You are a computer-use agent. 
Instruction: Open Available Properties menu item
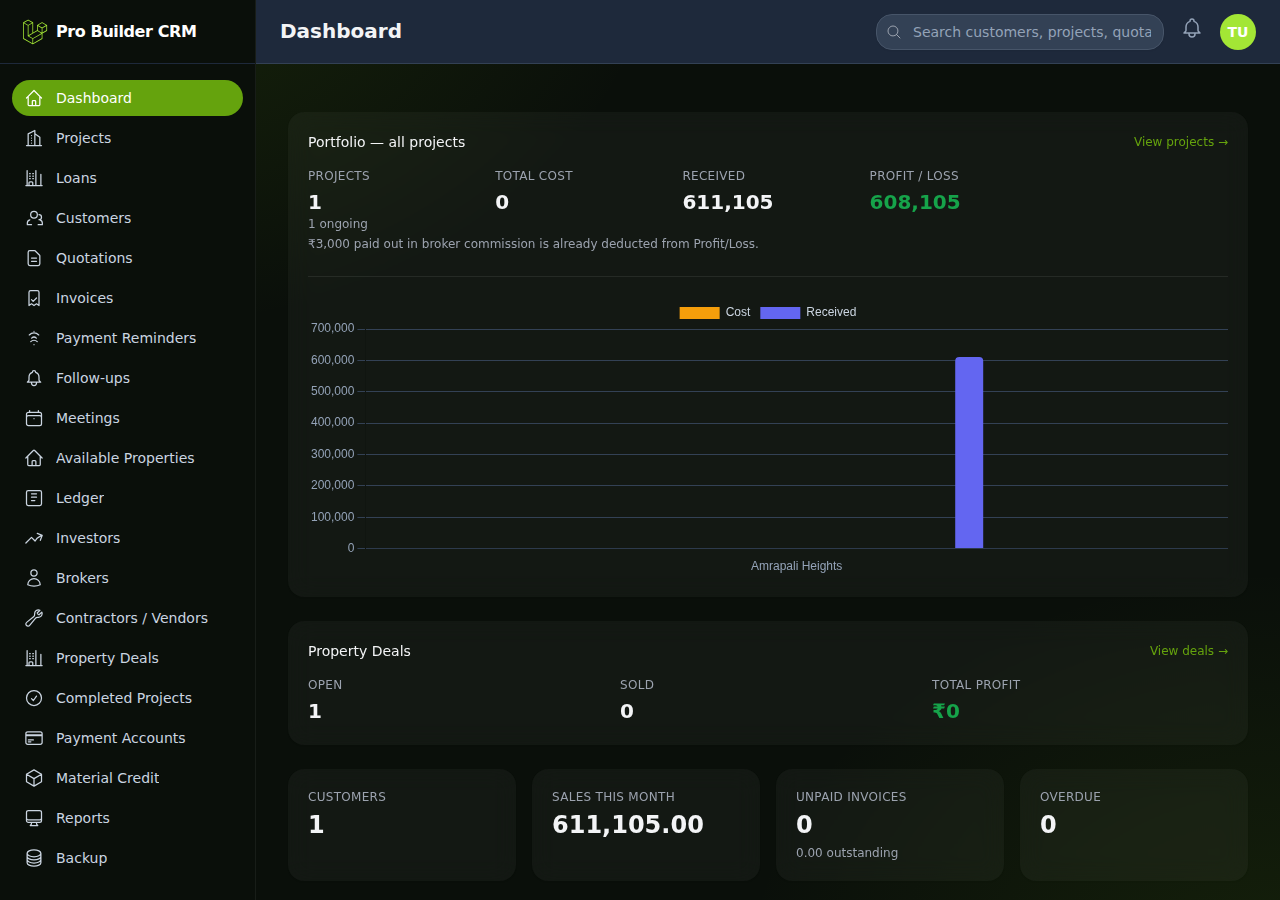pos(127,458)
